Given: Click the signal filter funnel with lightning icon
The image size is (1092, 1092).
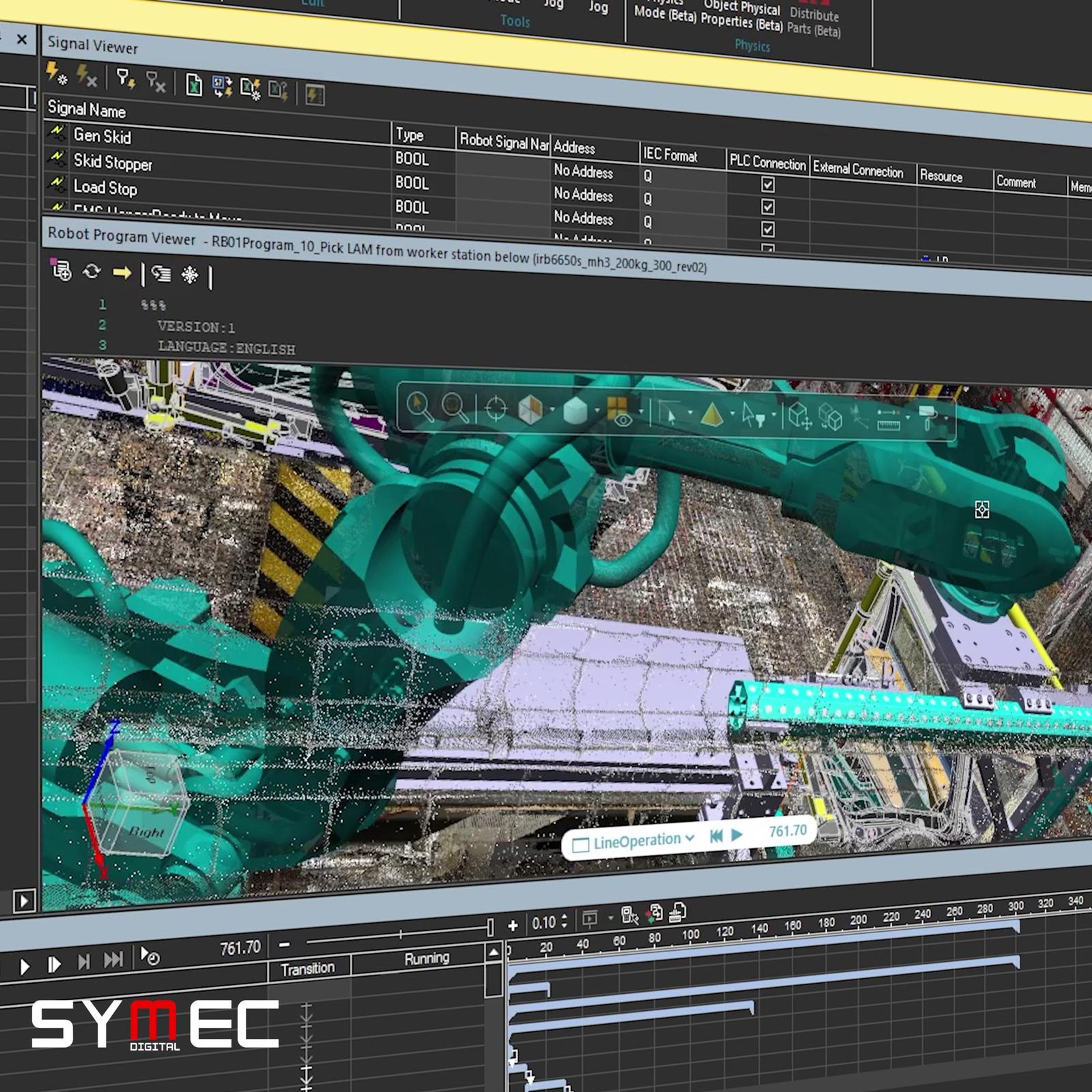Looking at the screenshot, I should tap(125, 78).
